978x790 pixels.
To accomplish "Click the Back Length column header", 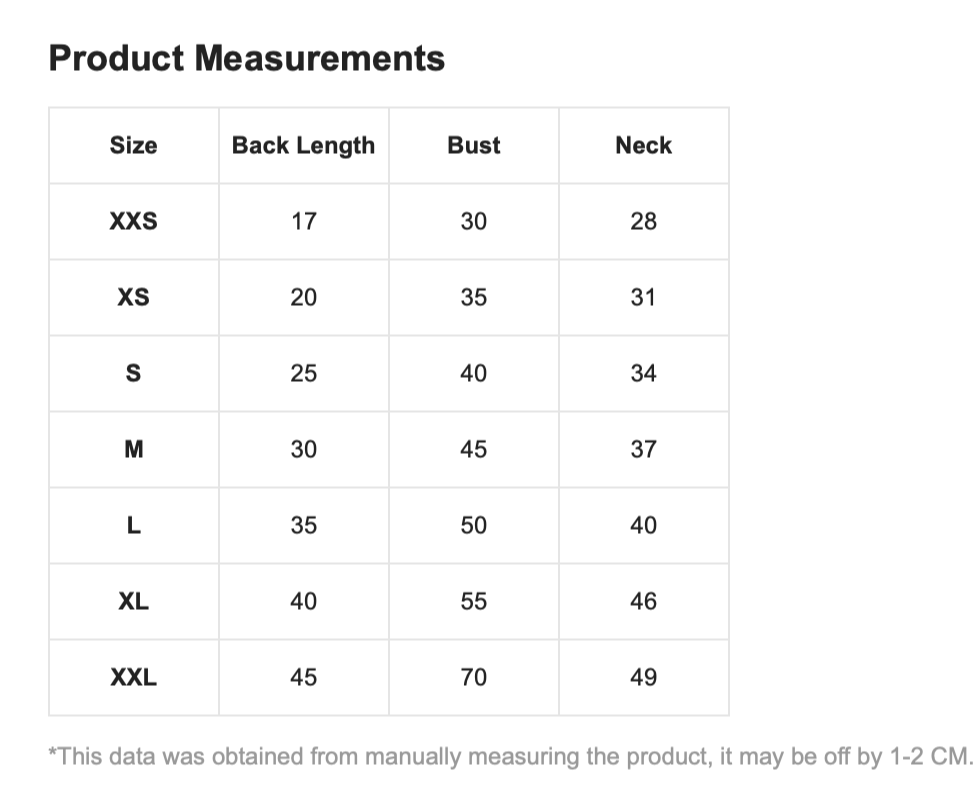I will click(x=303, y=145).
